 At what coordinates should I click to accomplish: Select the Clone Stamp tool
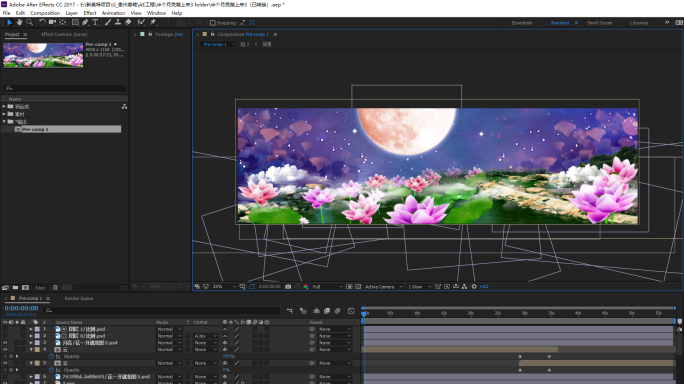tap(118, 22)
